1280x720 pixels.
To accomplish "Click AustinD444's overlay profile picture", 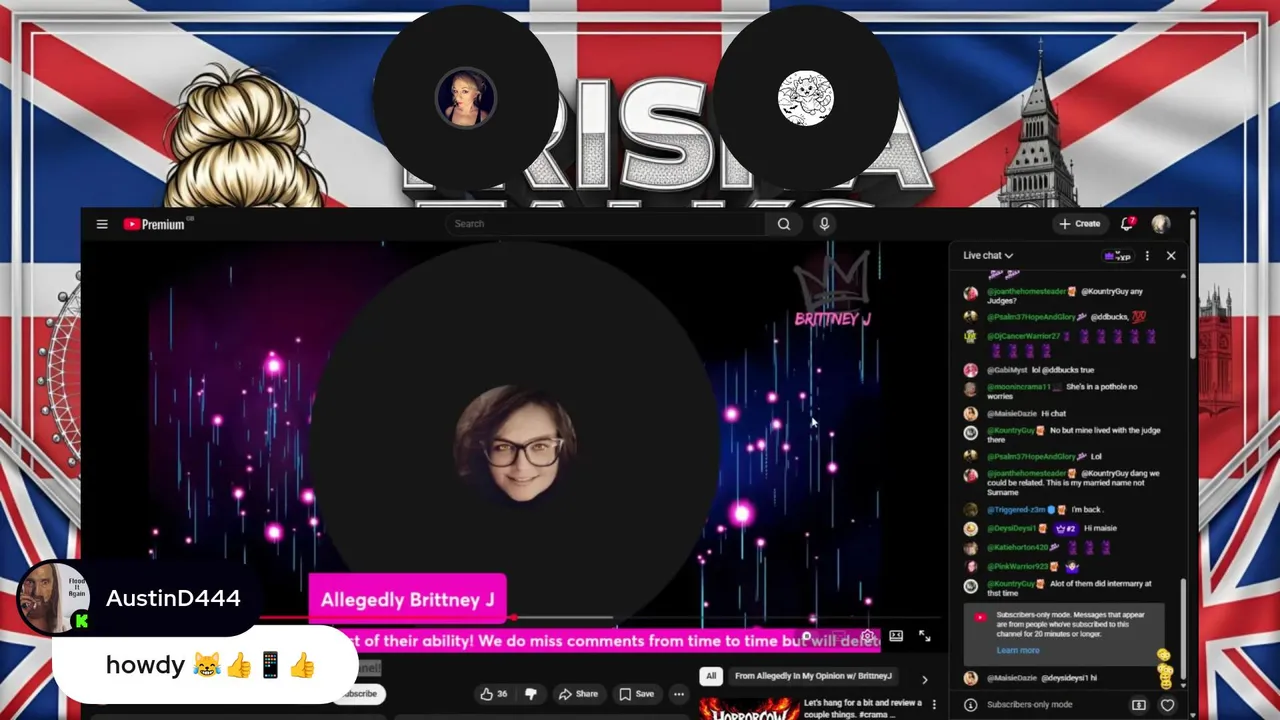I will coord(53,597).
